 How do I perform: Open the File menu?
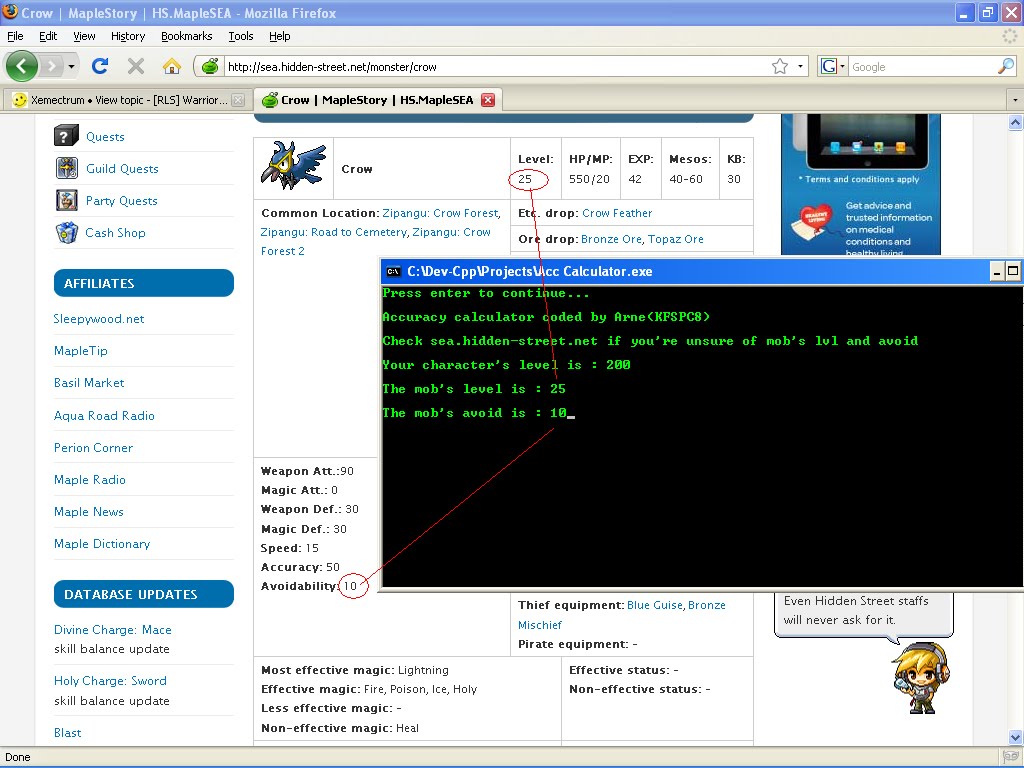(15, 36)
